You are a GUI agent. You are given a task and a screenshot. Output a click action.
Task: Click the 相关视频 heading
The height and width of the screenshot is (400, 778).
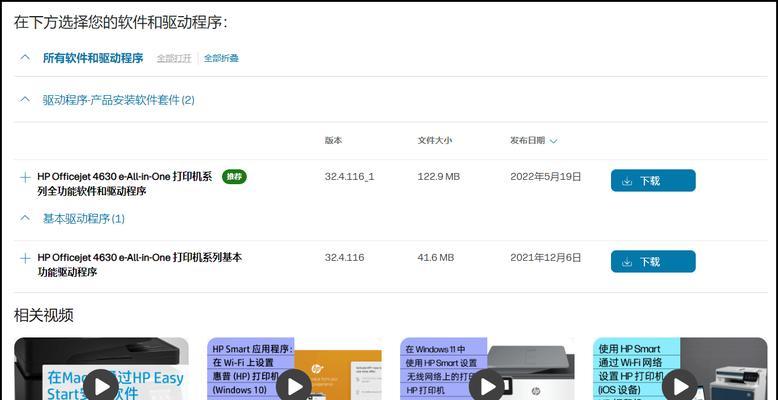tap(44, 315)
